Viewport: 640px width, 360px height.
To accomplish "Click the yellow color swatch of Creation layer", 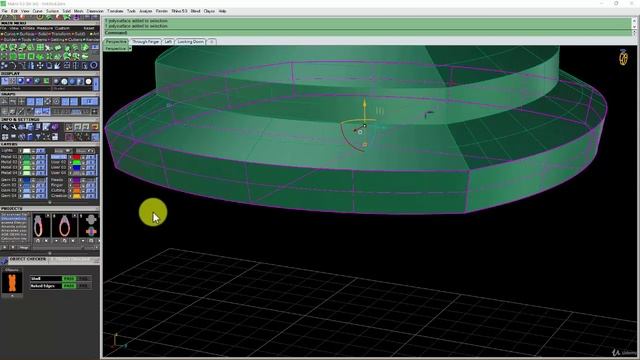I will 76,196.
